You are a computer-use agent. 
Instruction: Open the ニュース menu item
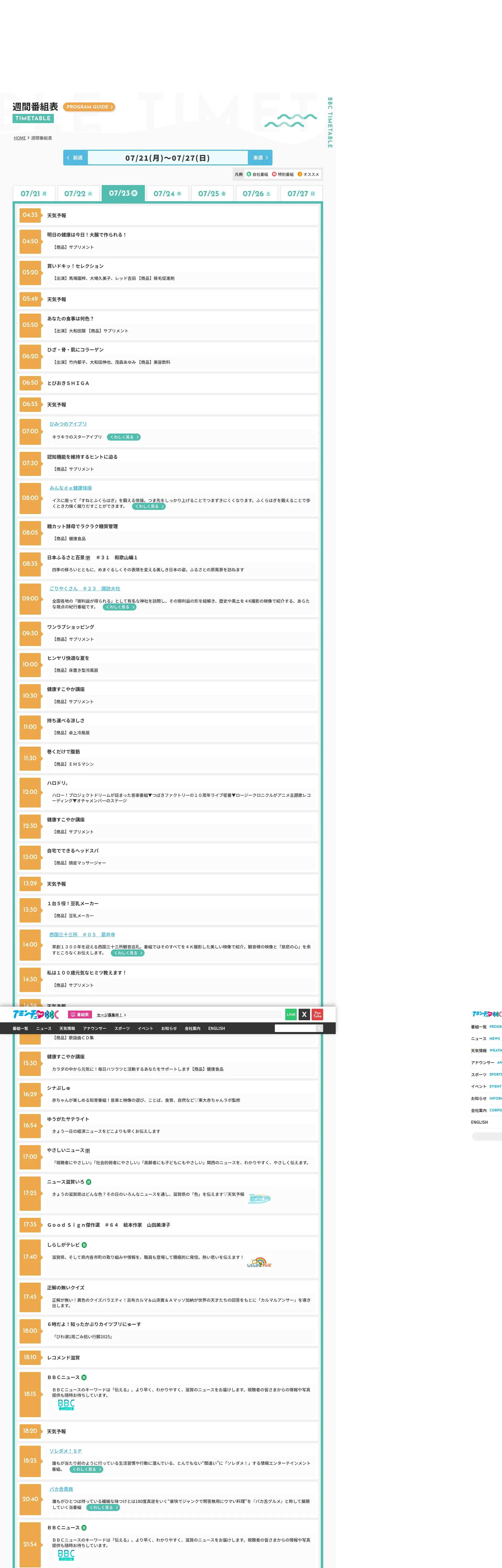(x=44, y=1028)
